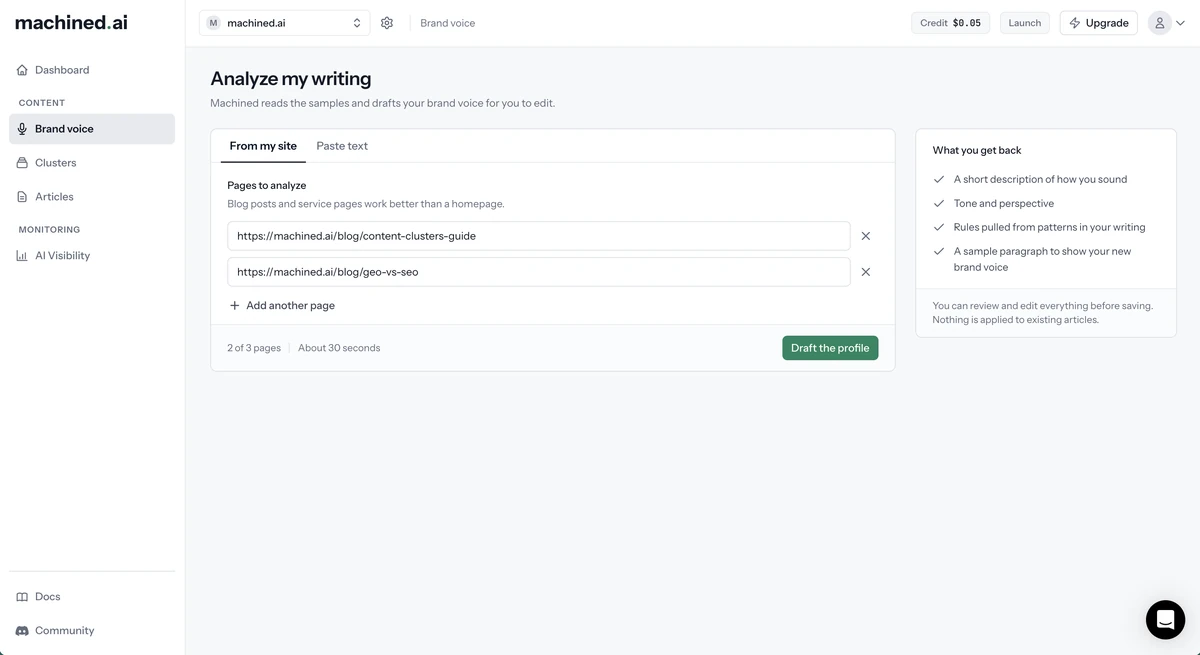This screenshot has width=1200, height=655.
Task: Open Articles in the sidebar
Action: (92, 197)
